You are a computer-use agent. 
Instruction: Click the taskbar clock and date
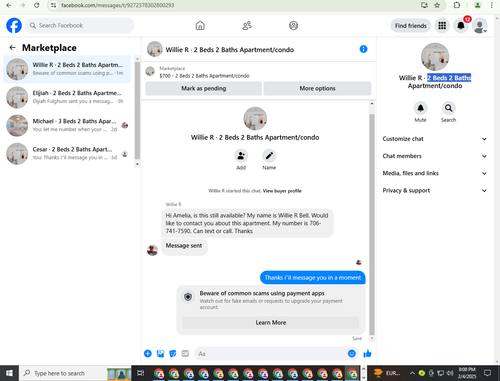pos(467,373)
